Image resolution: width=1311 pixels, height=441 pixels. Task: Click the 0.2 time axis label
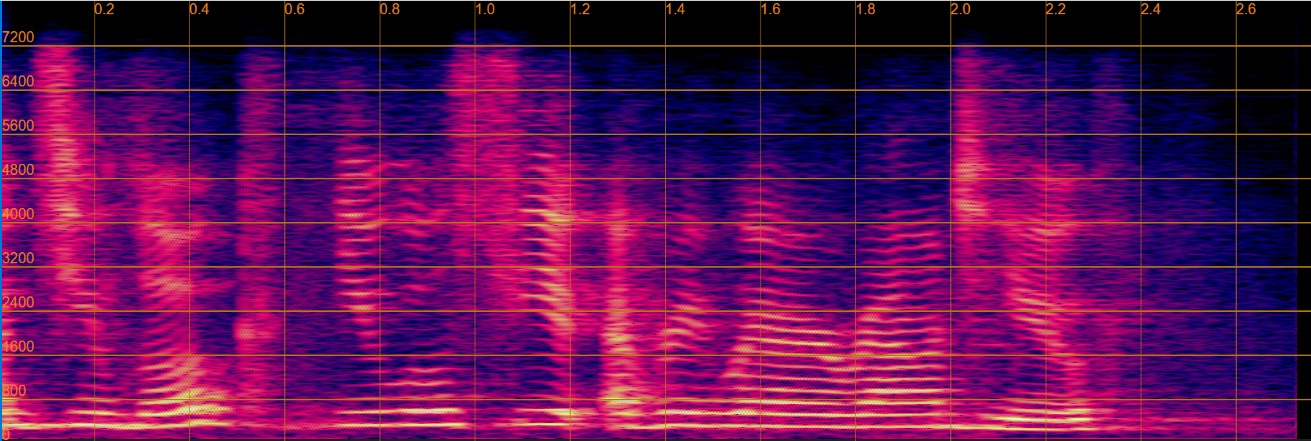104,9
